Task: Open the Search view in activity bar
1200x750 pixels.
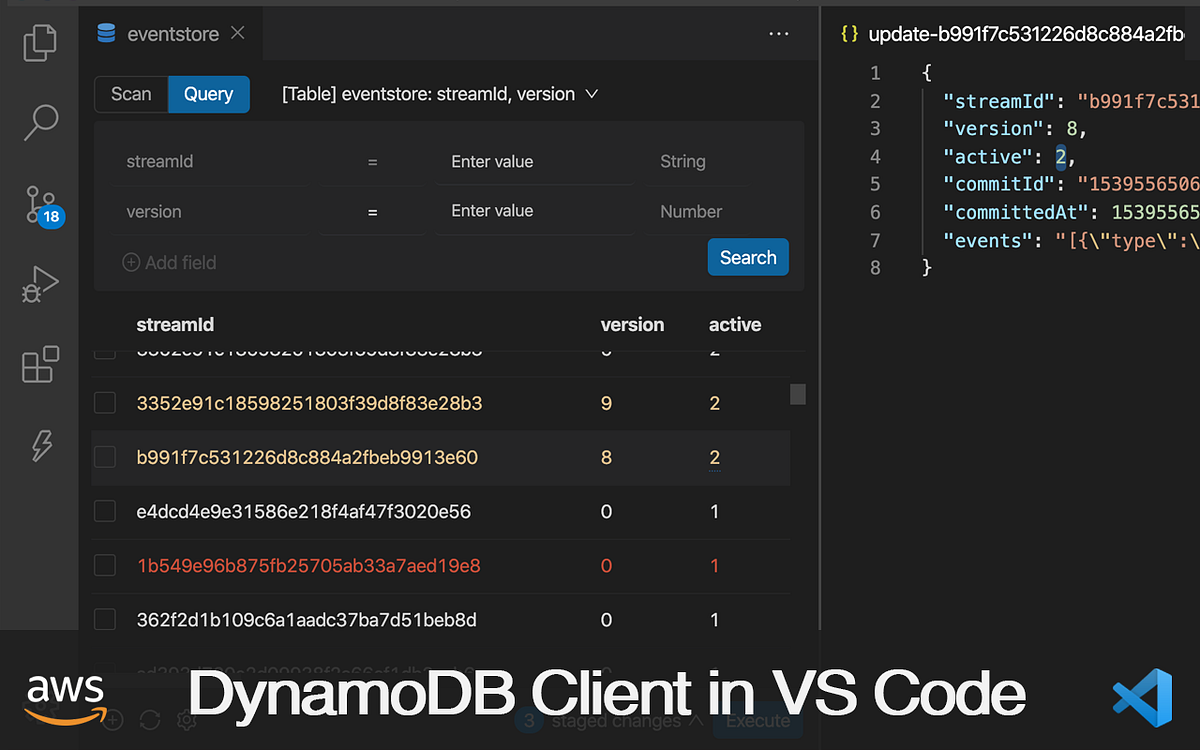Action: [41, 122]
